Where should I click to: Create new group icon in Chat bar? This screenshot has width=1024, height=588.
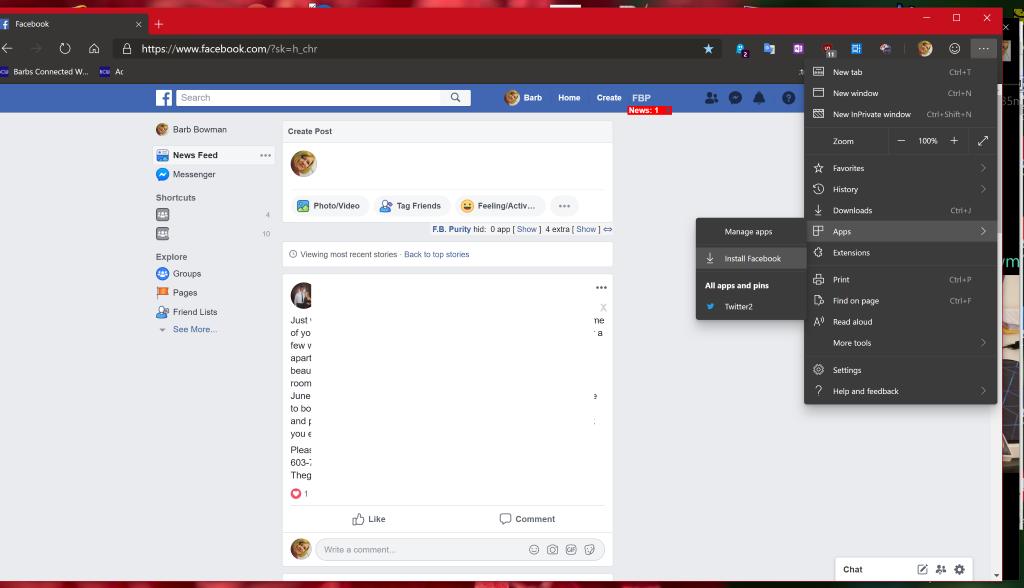[x=941, y=569]
